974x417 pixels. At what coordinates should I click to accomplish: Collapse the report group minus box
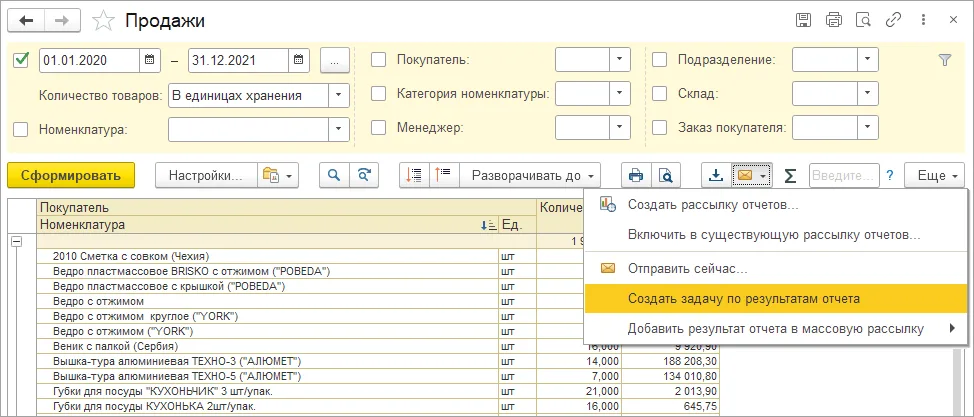coord(16,242)
